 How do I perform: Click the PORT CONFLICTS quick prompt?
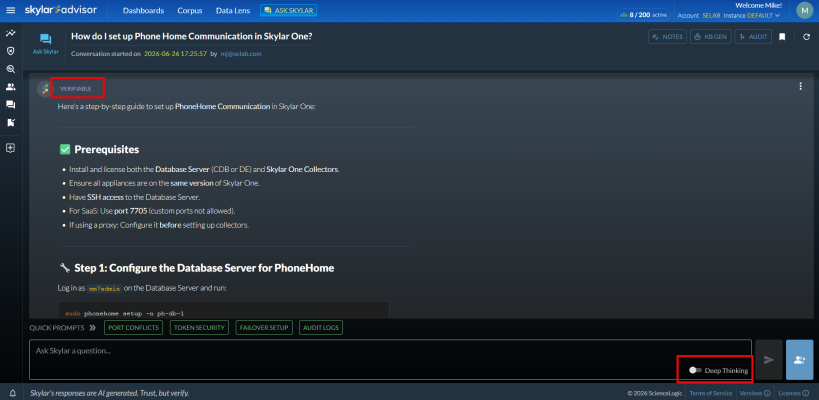134,328
